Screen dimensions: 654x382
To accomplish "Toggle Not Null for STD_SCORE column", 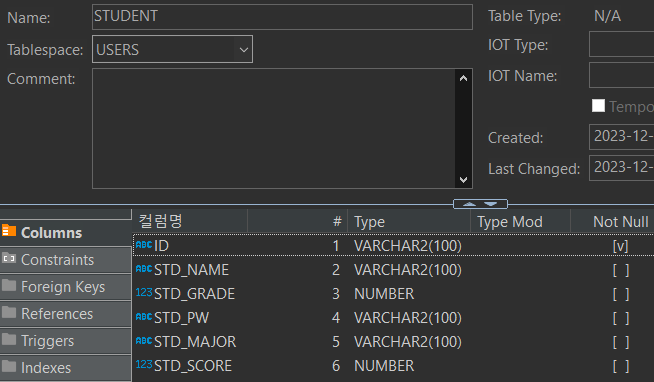I will point(620,366).
